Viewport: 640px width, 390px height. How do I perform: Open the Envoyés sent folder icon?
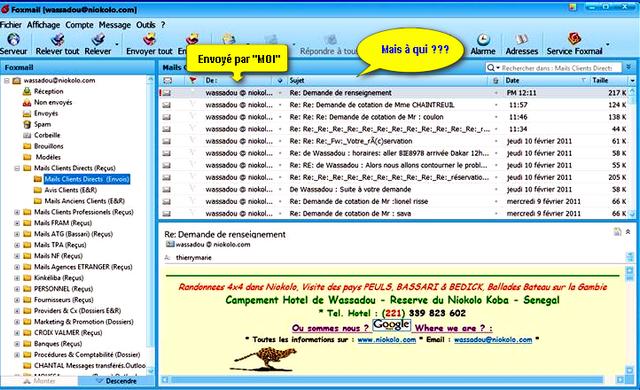pos(27,113)
